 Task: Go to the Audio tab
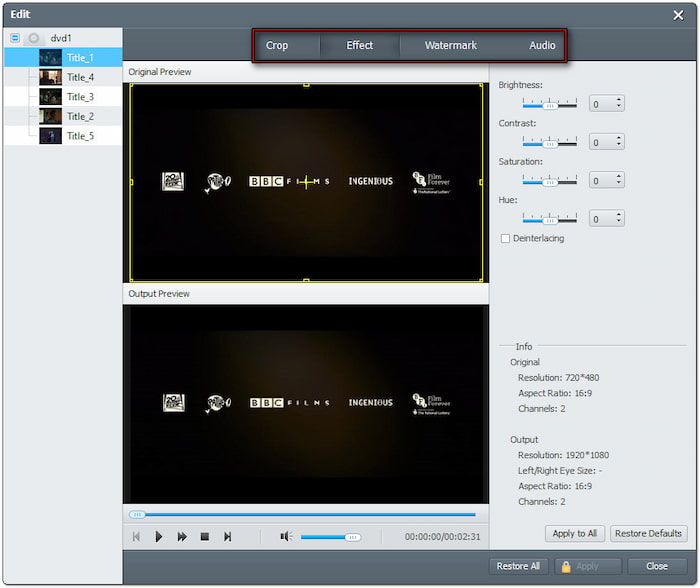coord(542,46)
